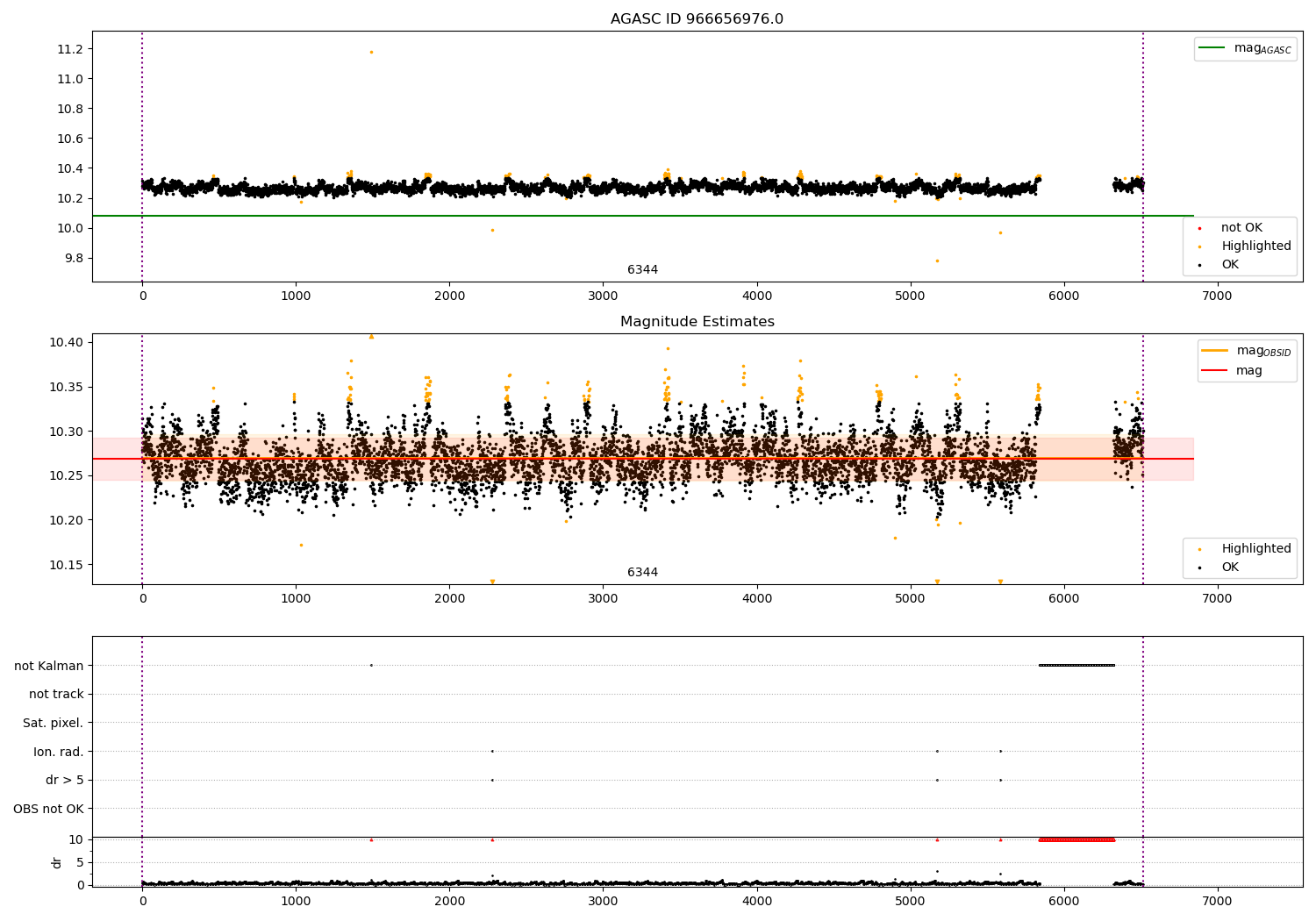The image size is (1316, 921).
Task: Click the mag OBSID legend entry
Action: 1247,351
